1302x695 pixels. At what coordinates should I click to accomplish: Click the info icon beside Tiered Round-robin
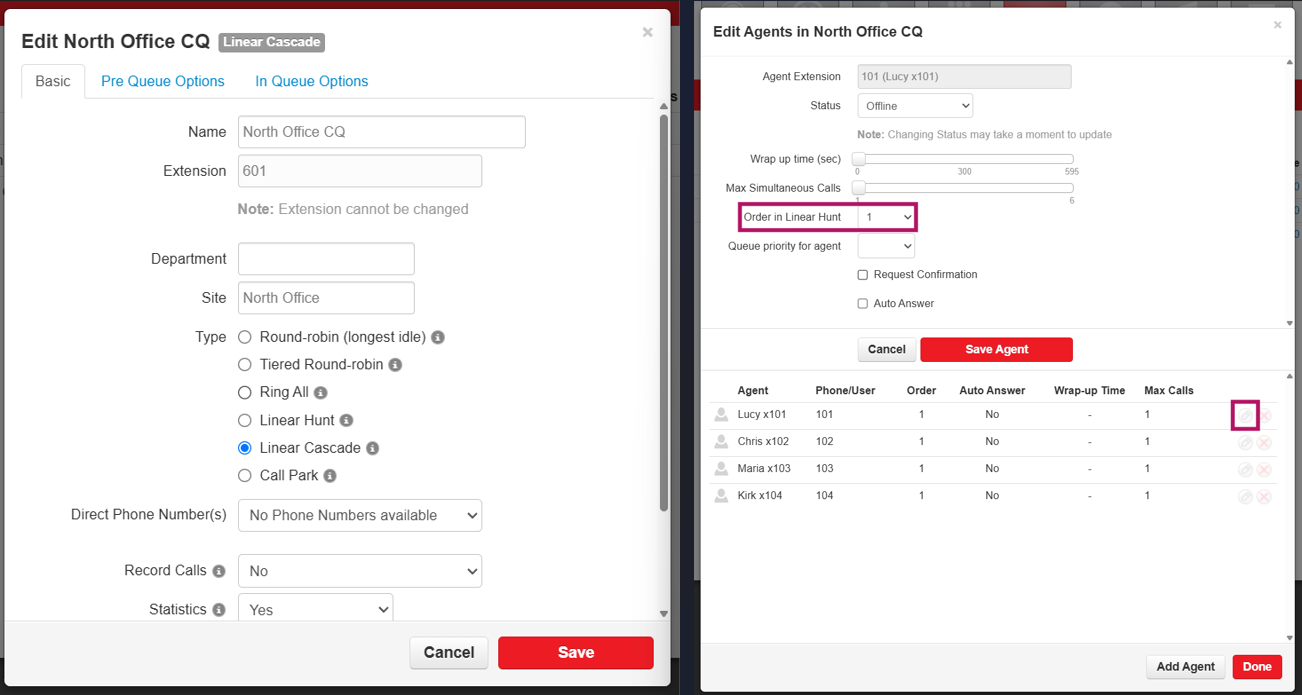pyautogui.click(x=395, y=365)
